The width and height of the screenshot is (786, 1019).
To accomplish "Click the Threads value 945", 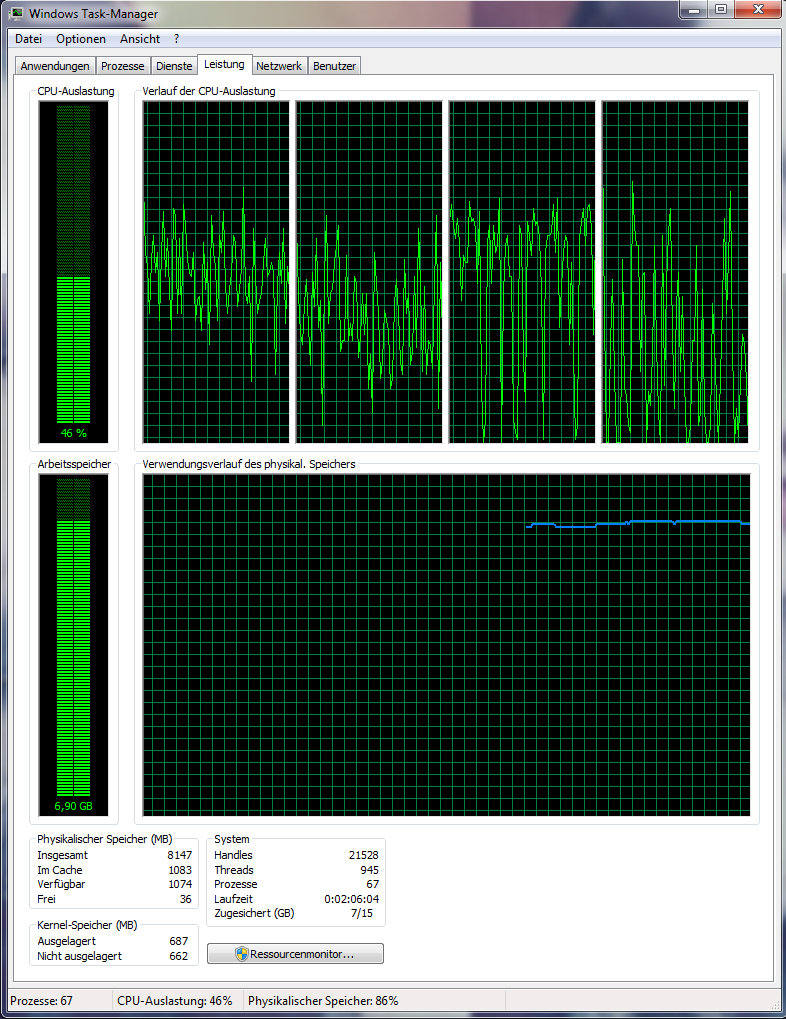I will point(369,870).
